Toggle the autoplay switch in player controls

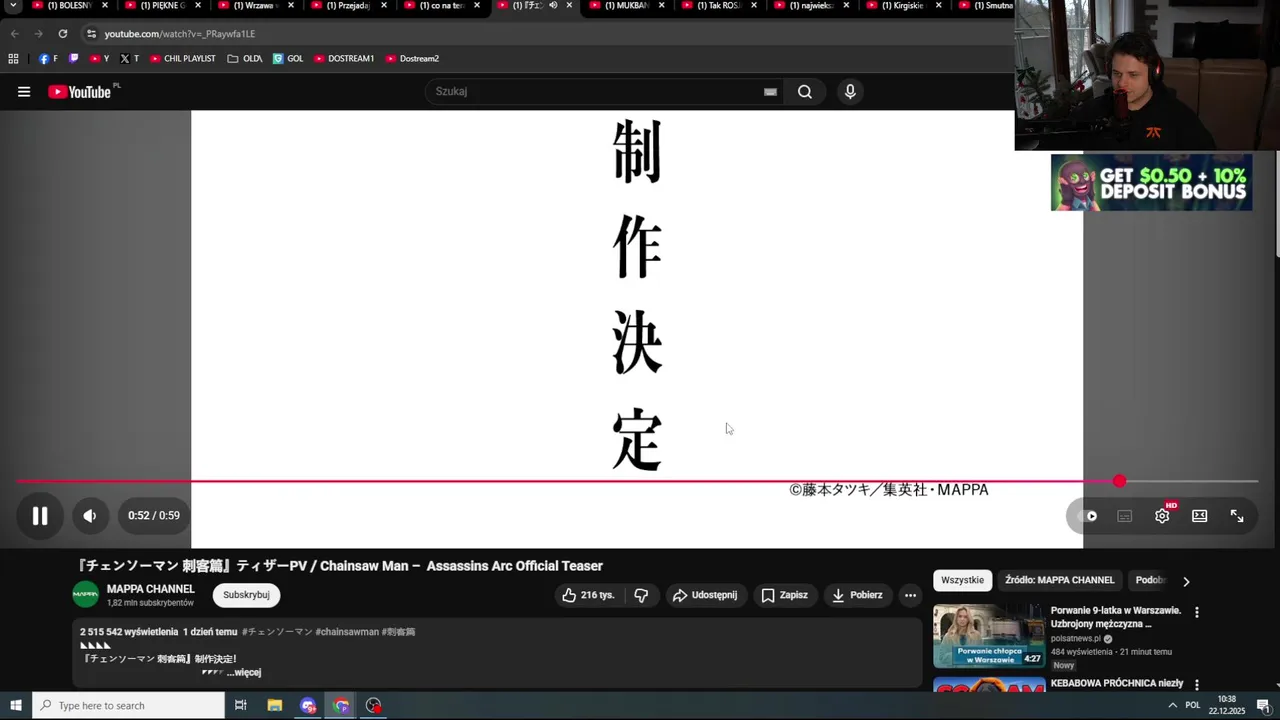click(x=1087, y=516)
